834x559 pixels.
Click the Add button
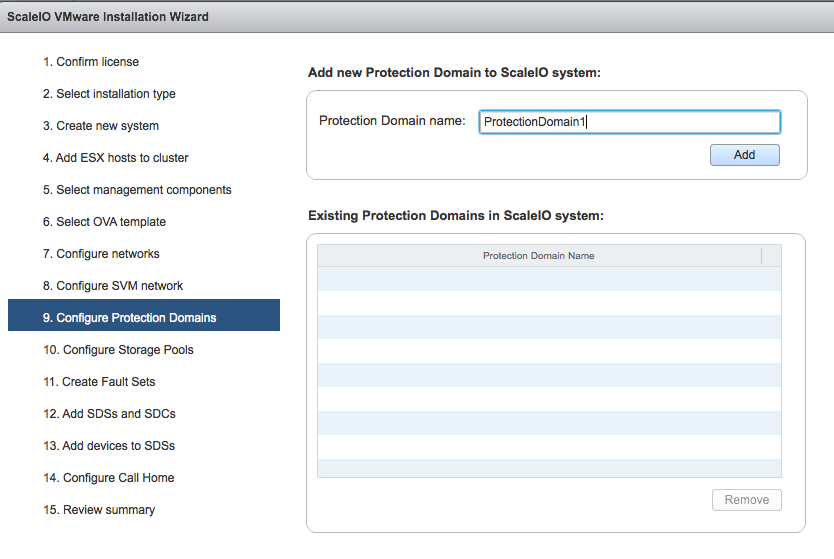[744, 155]
